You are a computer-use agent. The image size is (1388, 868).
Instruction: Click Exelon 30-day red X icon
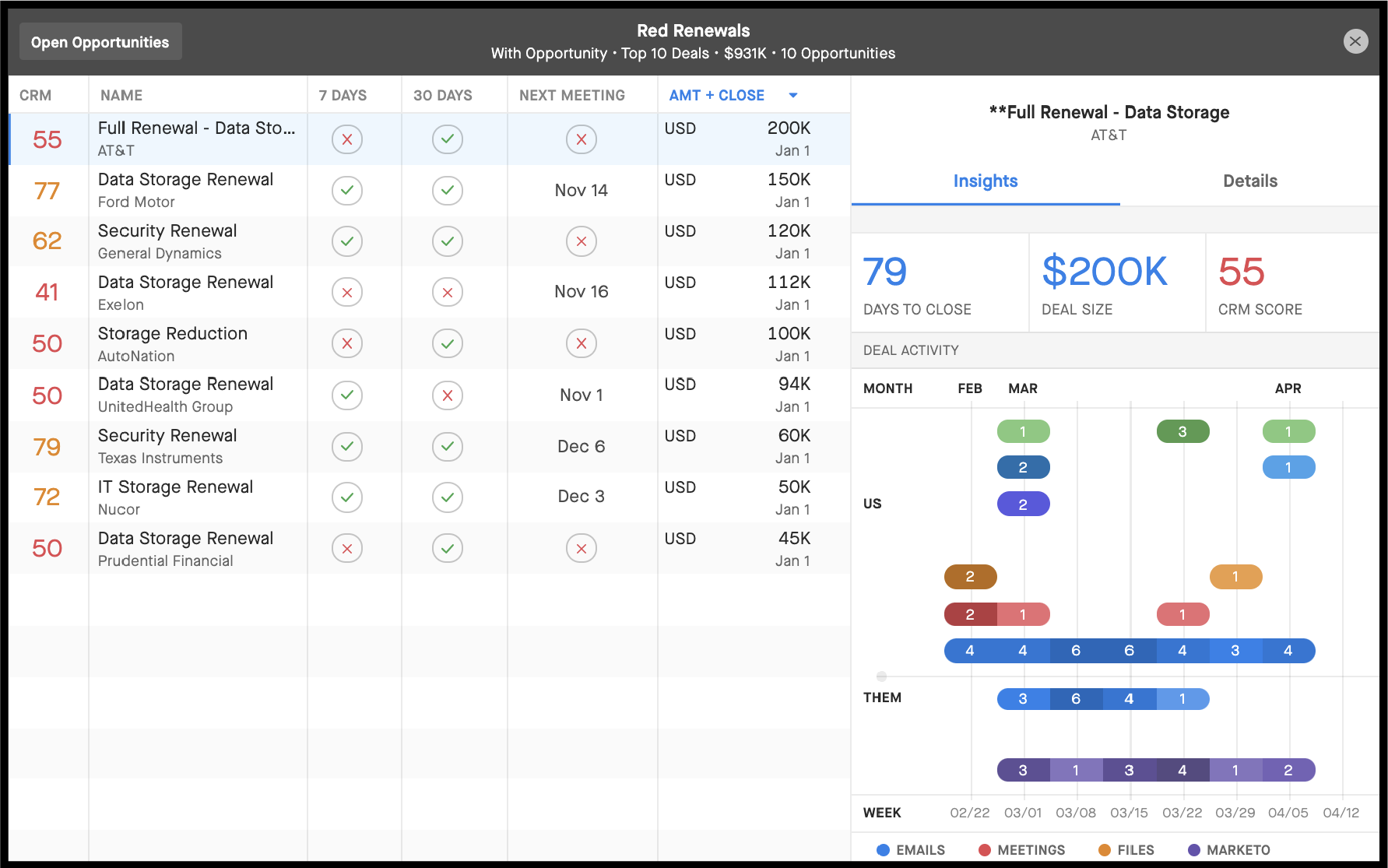pyautogui.click(x=448, y=293)
